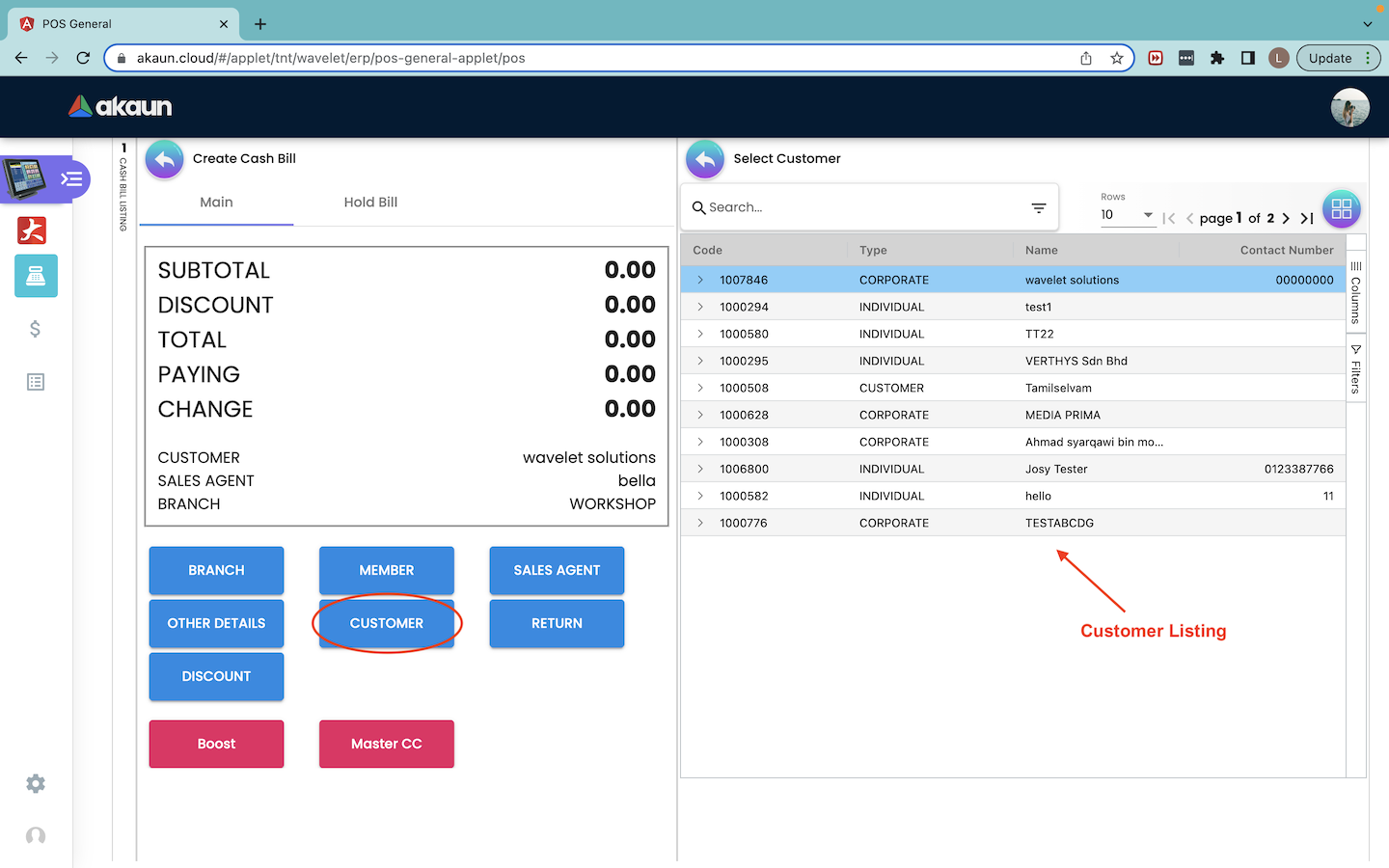Open the POS register icon in sidebar

click(36, 277)
